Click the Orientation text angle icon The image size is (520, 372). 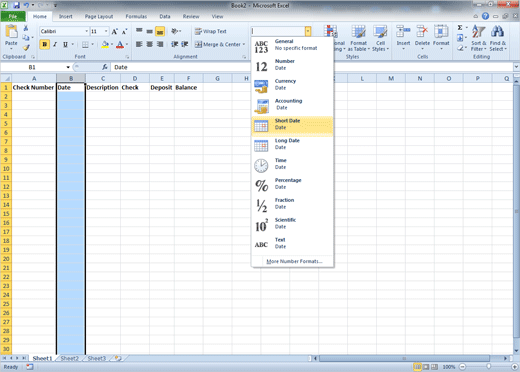174,31
